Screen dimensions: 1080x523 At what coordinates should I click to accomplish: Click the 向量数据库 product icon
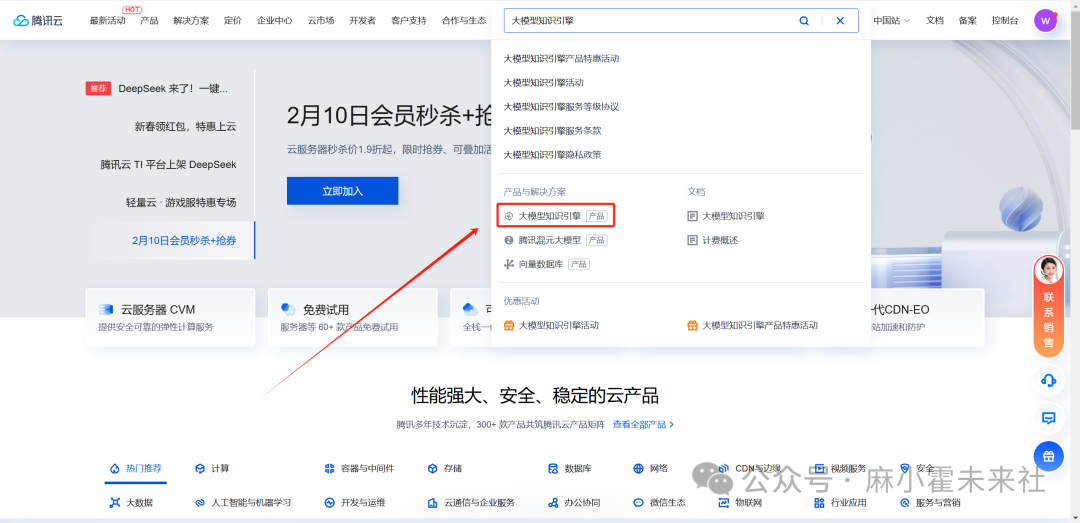[509, 265]
